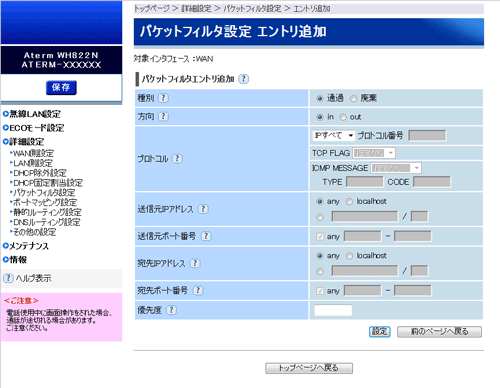Click the help icon next to 種別
500x388 pixels.
pos(163,98)
